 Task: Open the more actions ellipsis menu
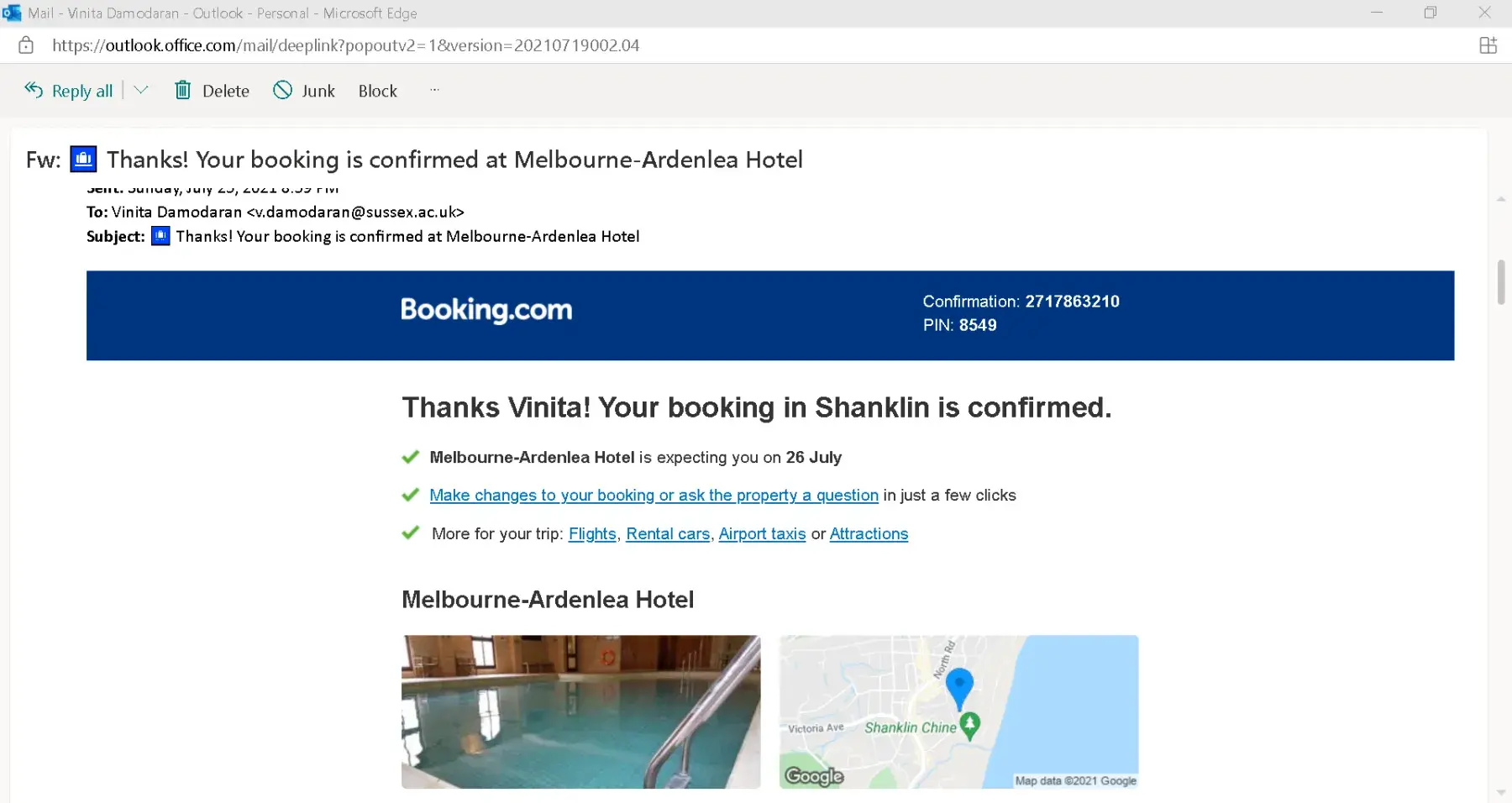pos(434,90)
